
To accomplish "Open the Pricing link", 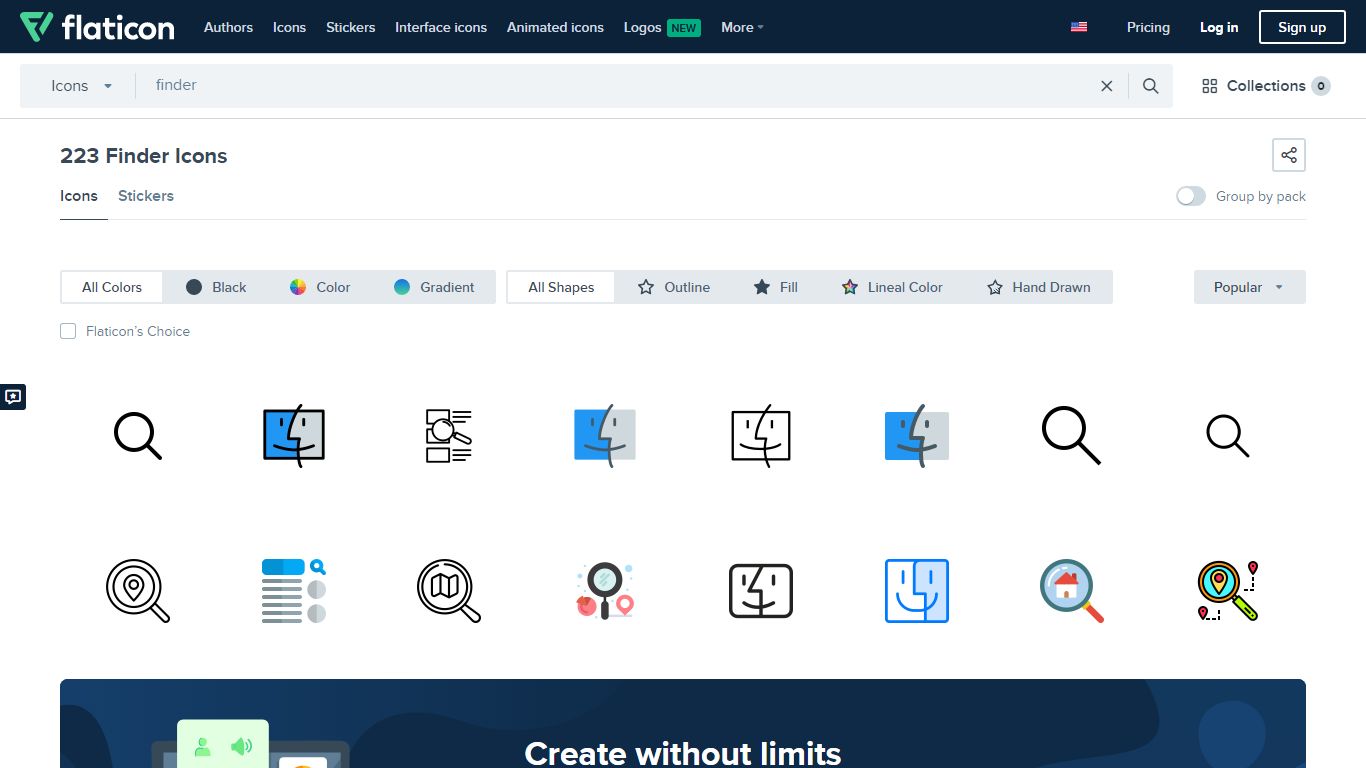I will pos(1148,27).
